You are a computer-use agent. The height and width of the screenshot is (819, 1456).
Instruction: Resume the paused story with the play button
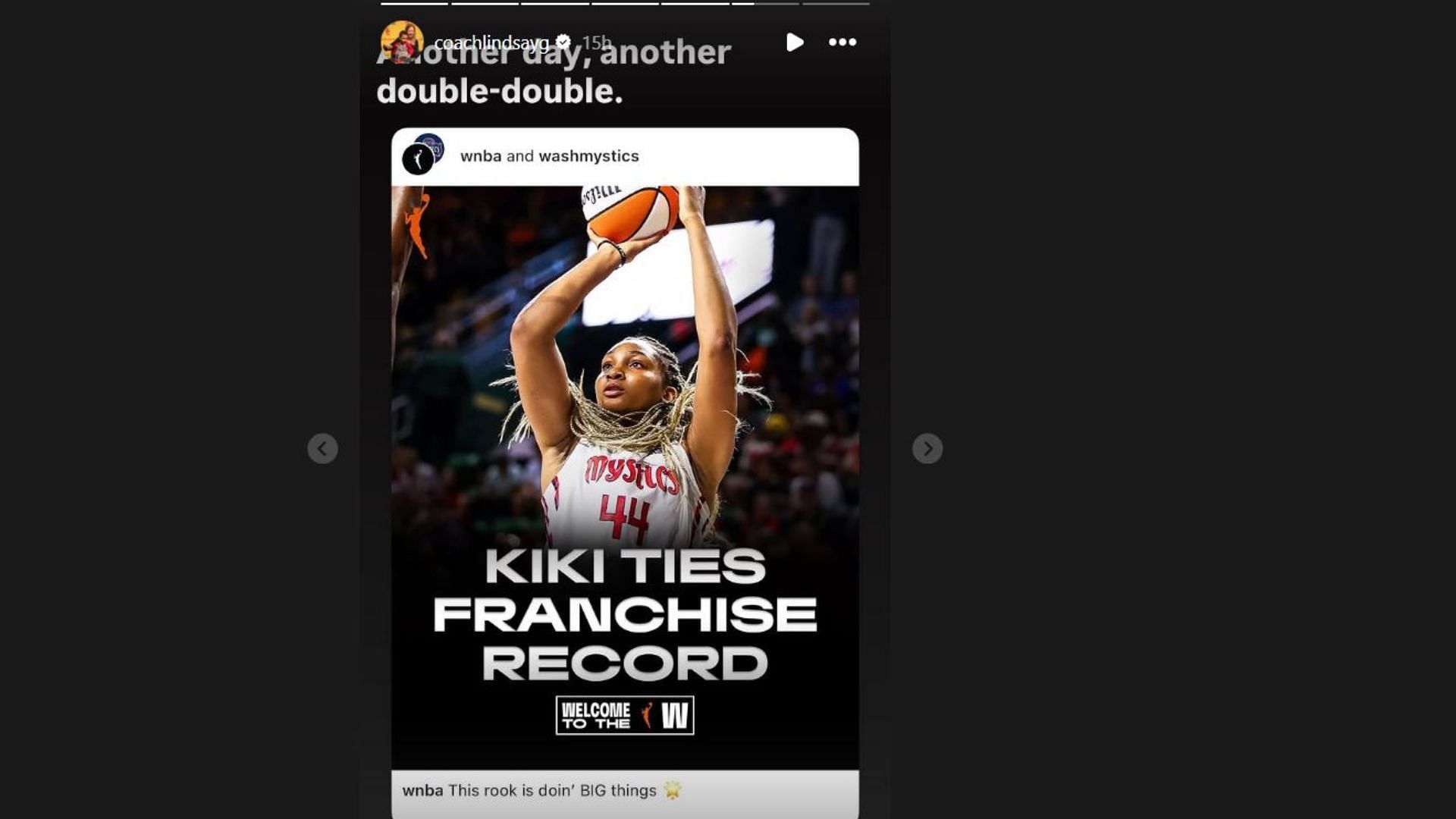[794, 42]
